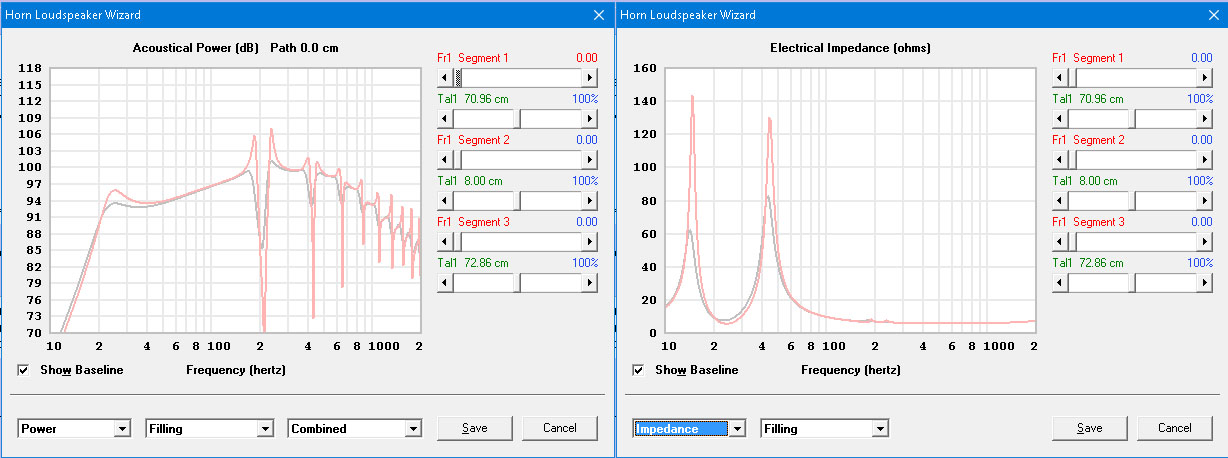The height and width of the screenshot is (458, 1228).
Task: Open Filling dropdown in Electrical Impedance window
Action: [825, 428]
